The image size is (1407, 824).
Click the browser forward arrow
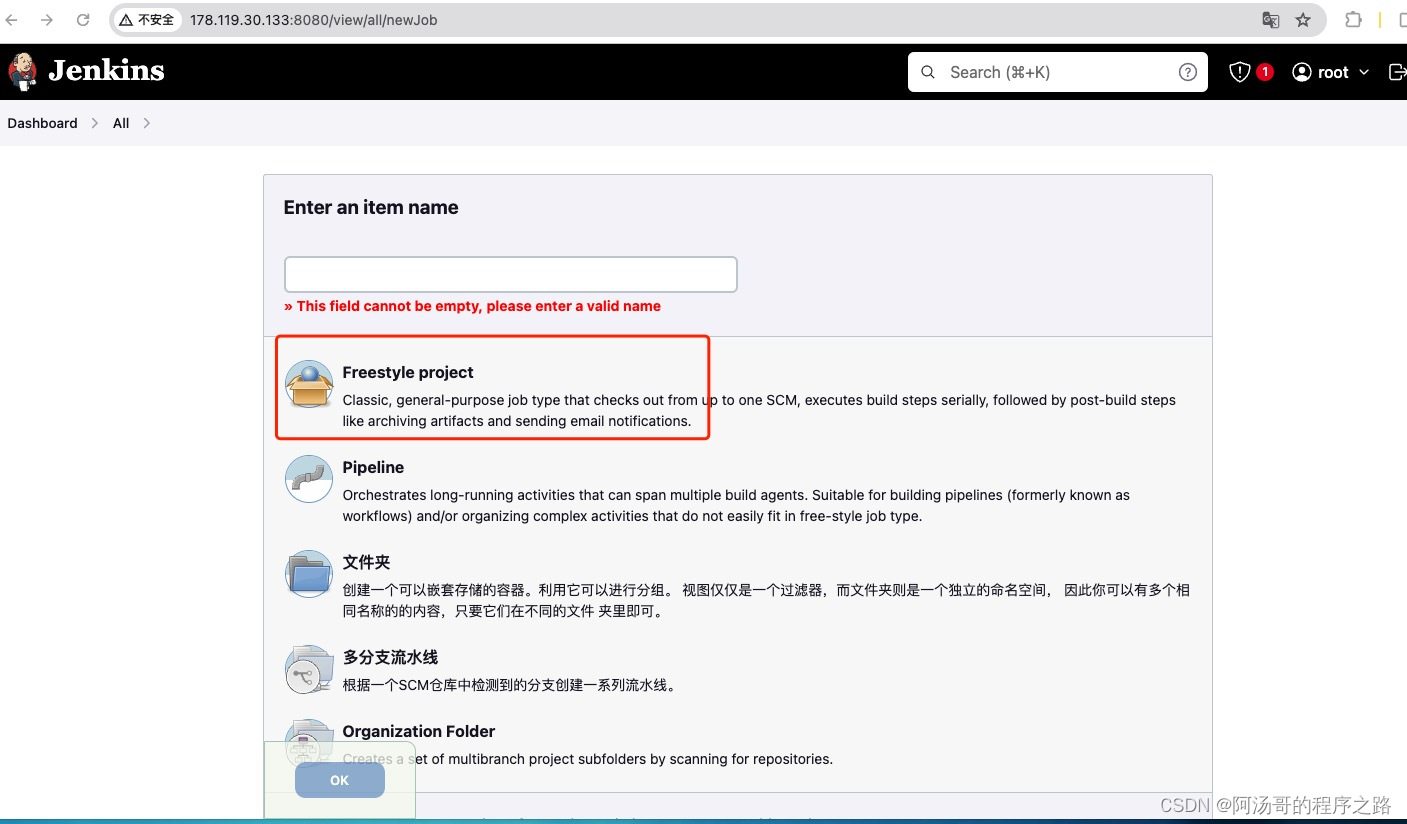tap(46, 19)
